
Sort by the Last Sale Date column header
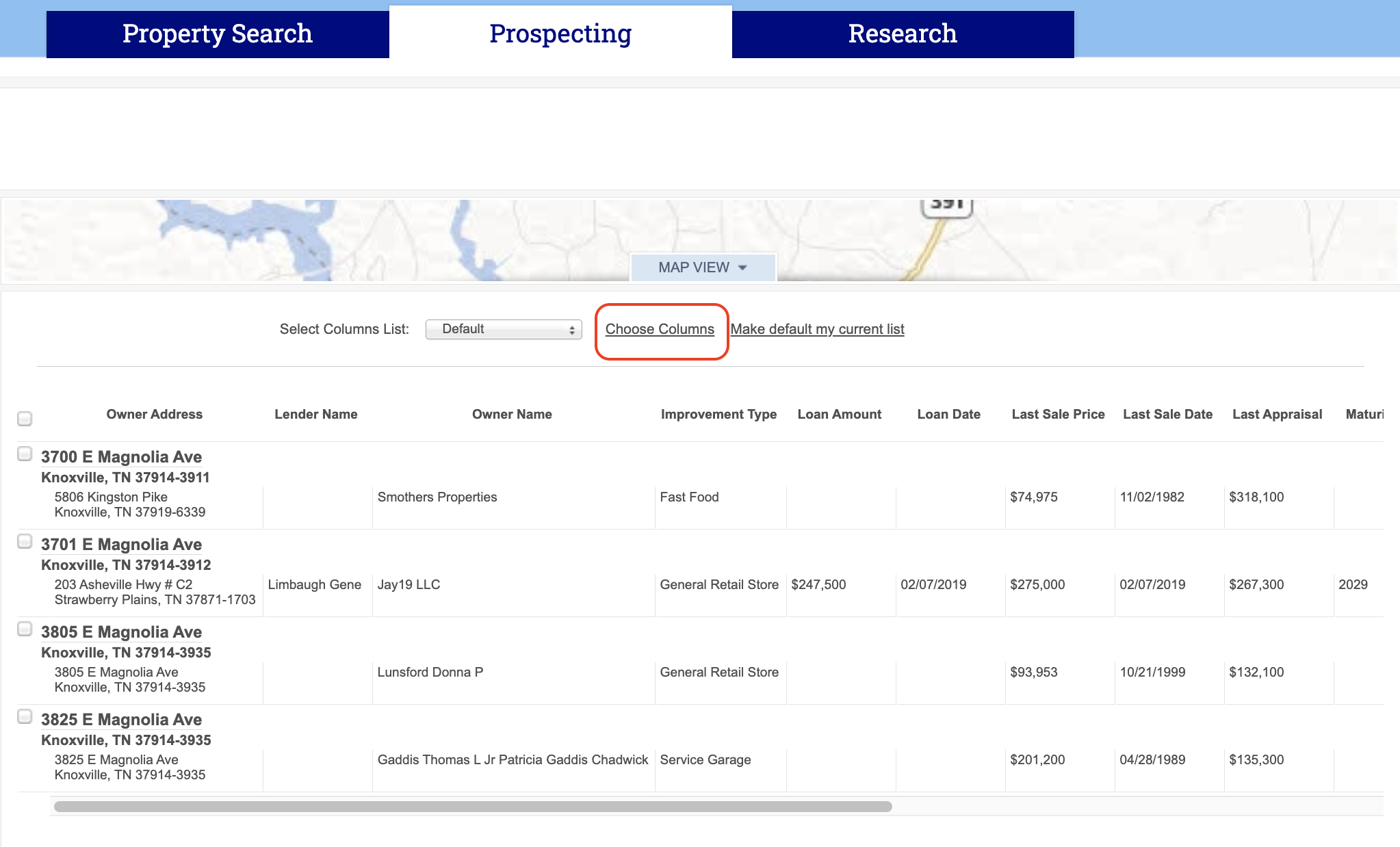pyautogui.click(x=1168, y=414)
